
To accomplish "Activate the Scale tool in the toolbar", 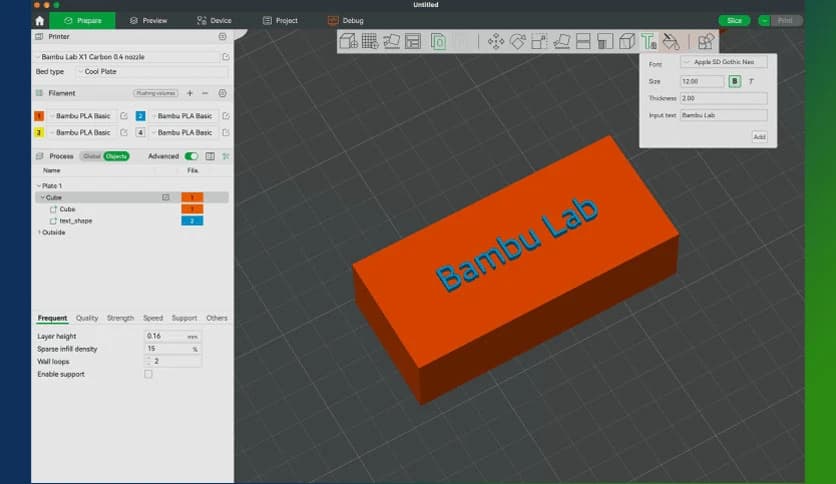I will point(539,41).
